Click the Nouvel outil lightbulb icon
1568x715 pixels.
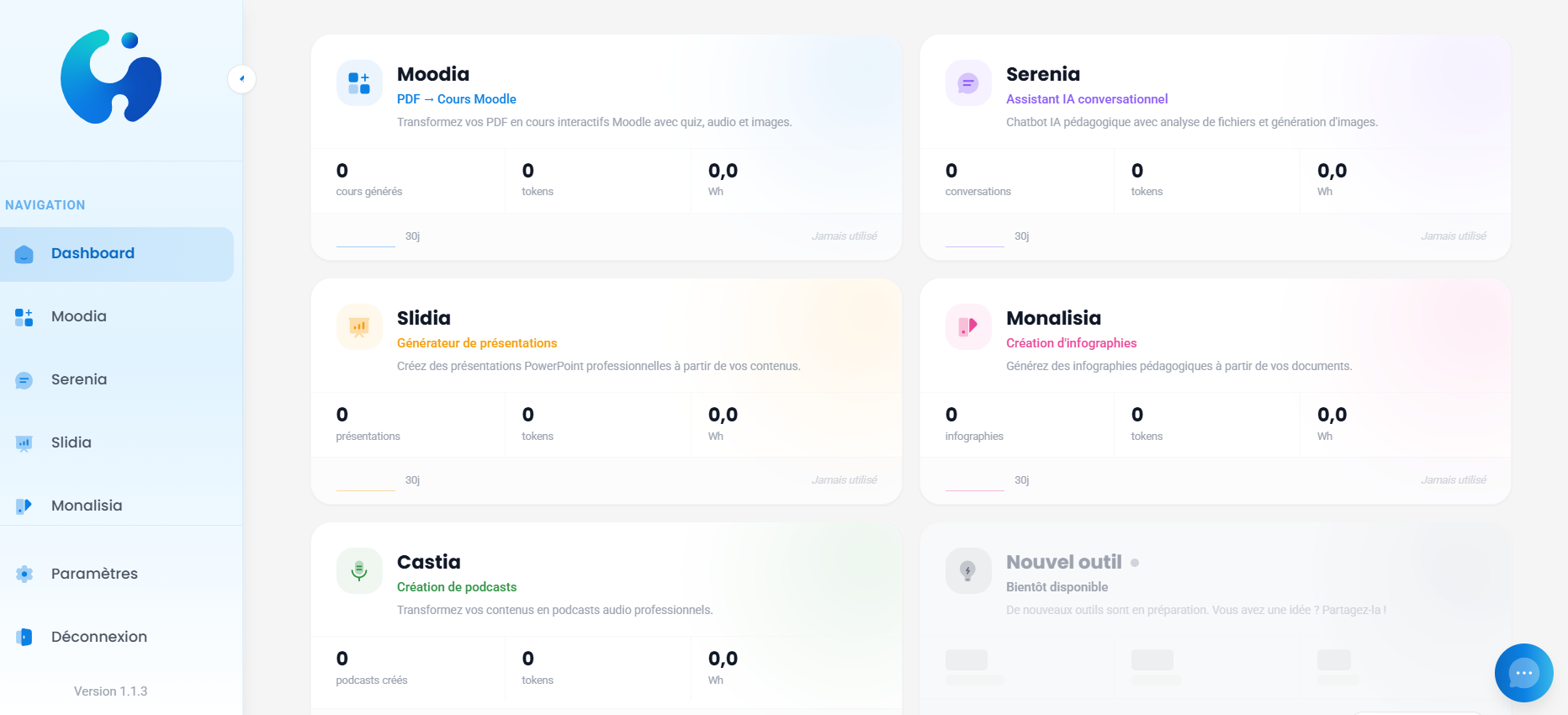point(968,571)
